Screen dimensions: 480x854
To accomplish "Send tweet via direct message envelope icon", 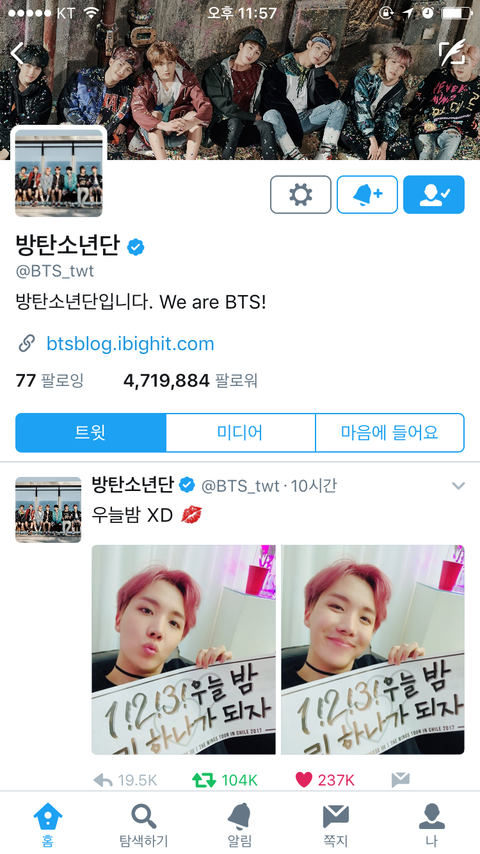I will (400, 780).
